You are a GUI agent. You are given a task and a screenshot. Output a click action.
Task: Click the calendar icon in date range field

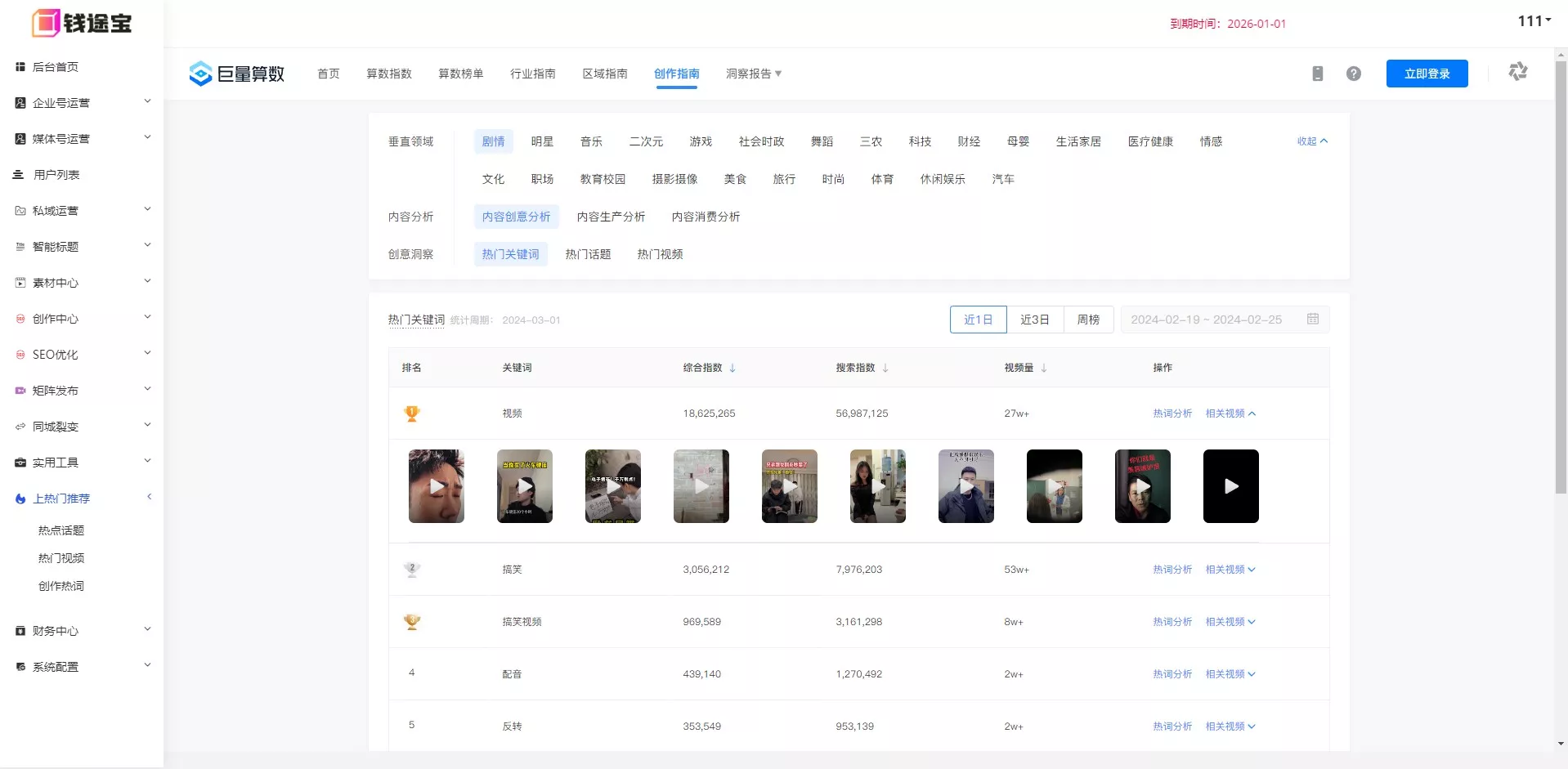click(1313, 319)
